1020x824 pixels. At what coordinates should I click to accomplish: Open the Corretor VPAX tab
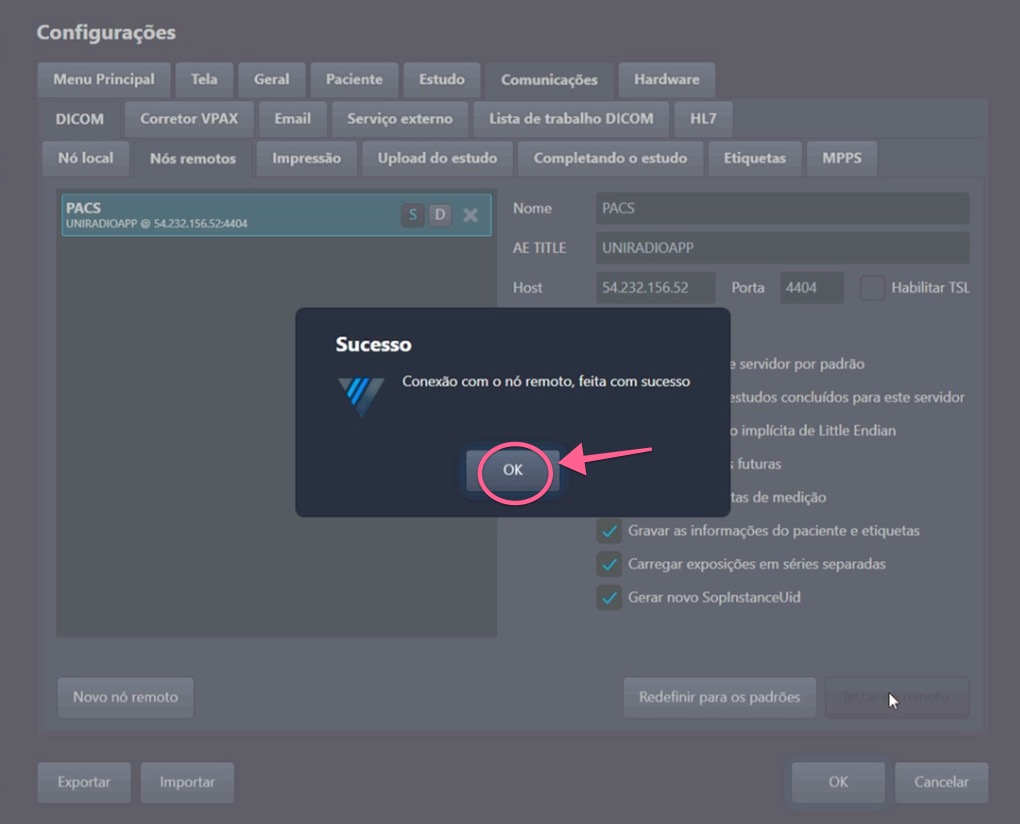[x=189, y=118]
